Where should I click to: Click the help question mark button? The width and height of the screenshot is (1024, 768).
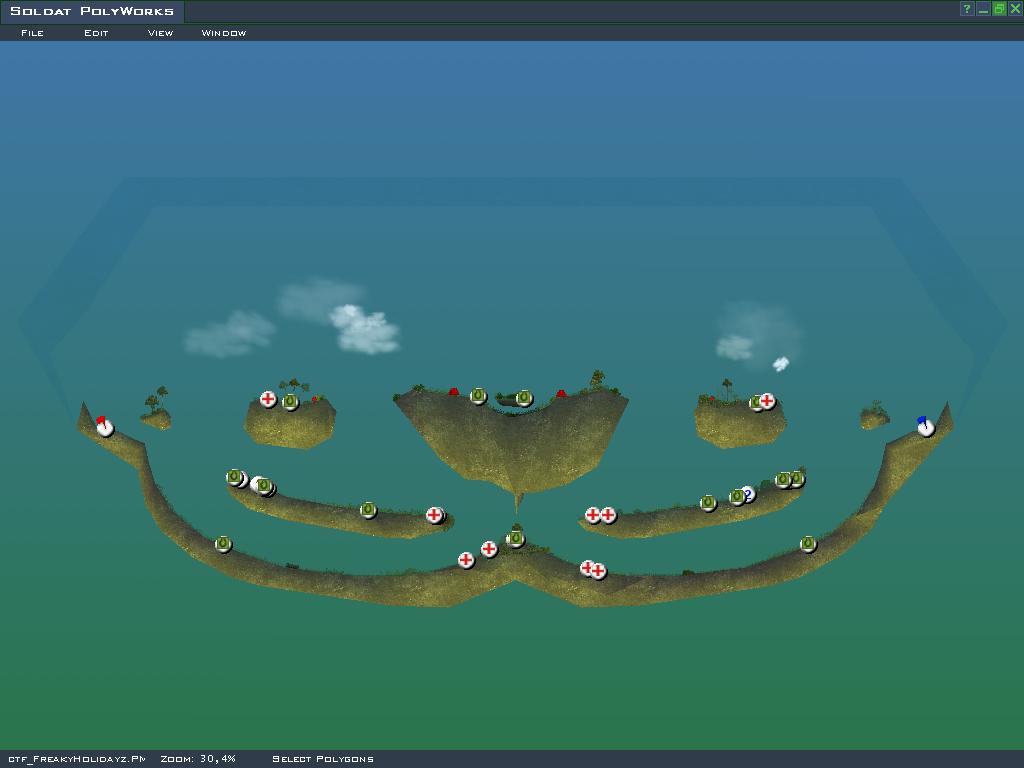[967, 9]
